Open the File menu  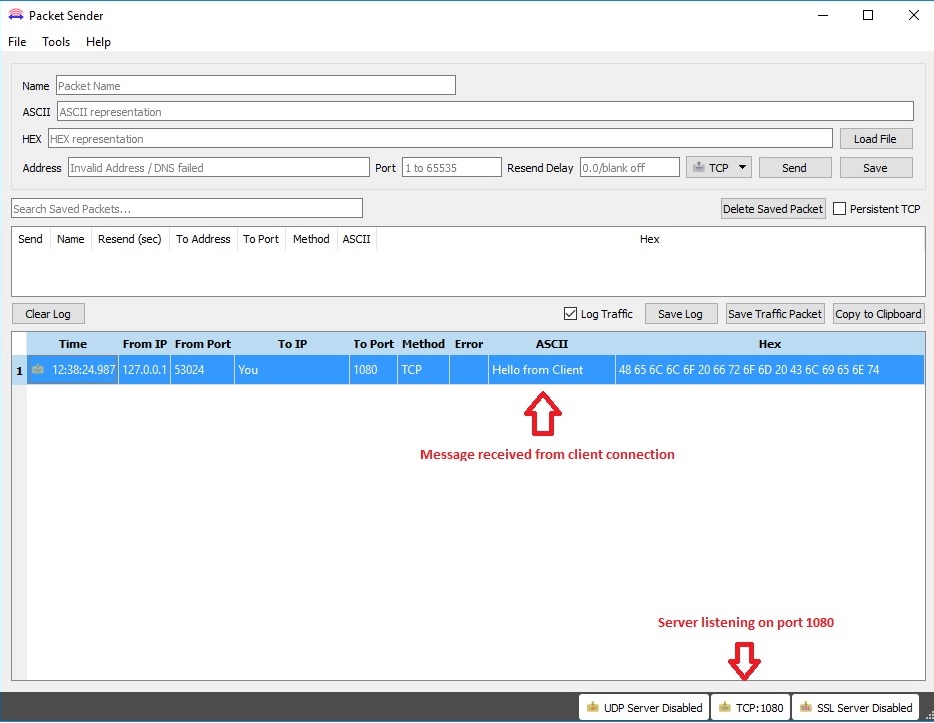(x=16, y=42)
